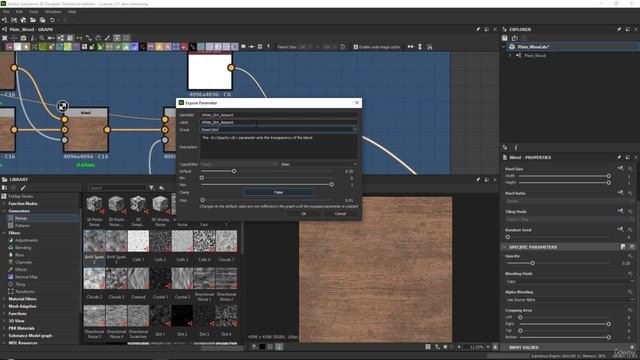640x360 pixels.
Task: Close the Expose Parameter dialog
Action: [x=357, y=102]
